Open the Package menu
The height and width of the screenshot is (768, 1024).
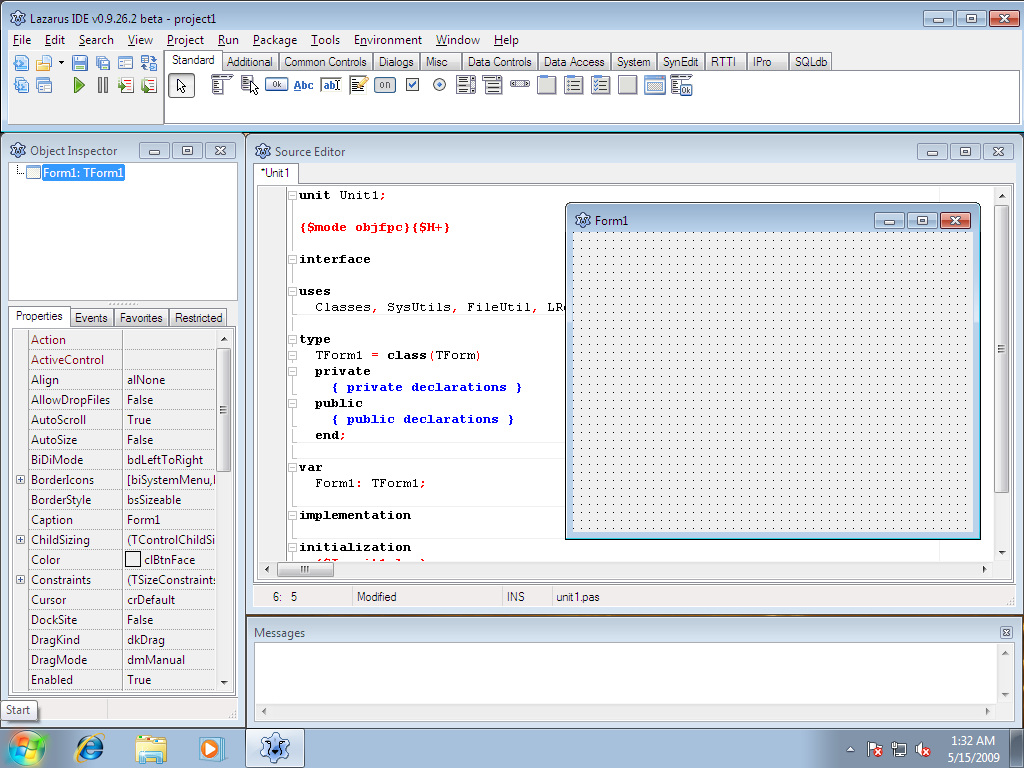(274, 40)
